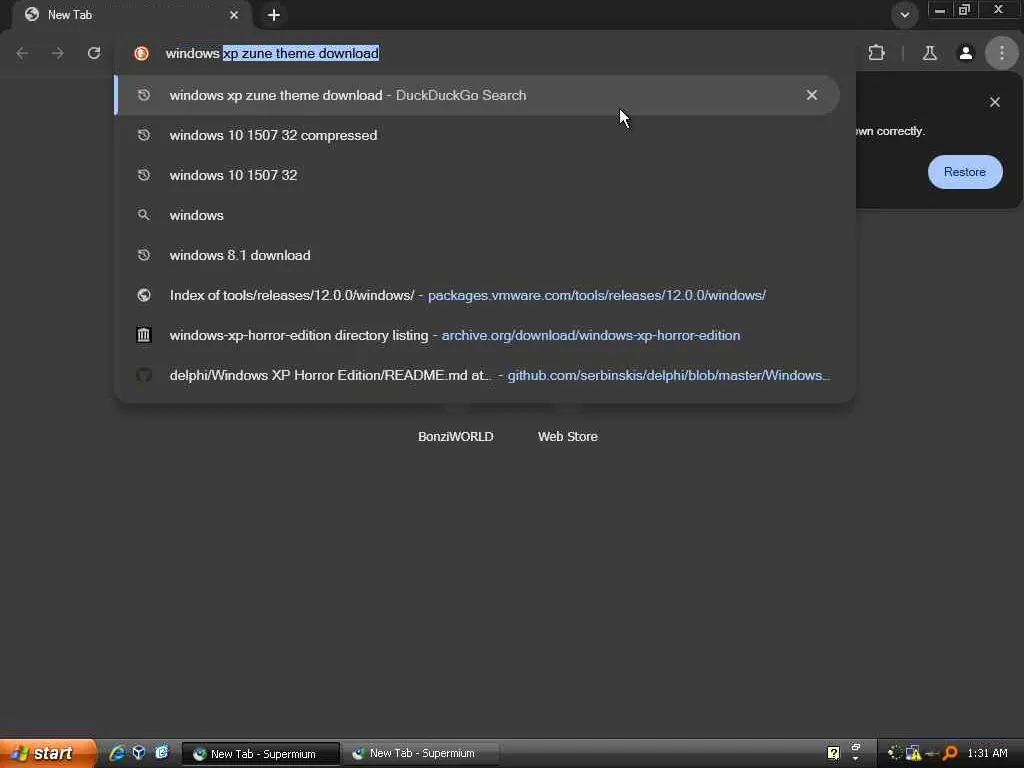Choose the plain 'windows' search suggestion
The height and width of the screenshot is (768, 1024).
(477, 215)
